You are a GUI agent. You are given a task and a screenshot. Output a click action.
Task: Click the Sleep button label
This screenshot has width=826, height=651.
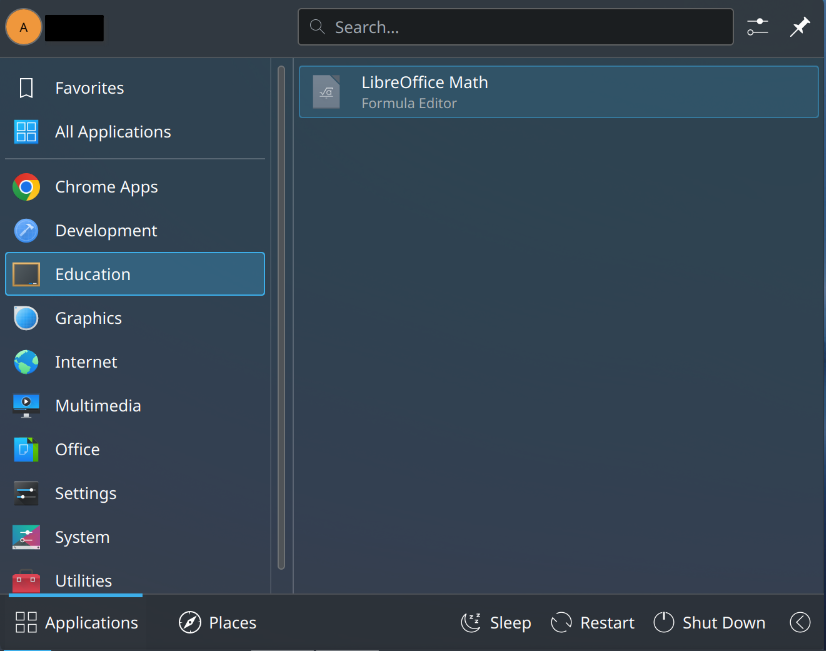pyautogui.click(x=510, y=623)
